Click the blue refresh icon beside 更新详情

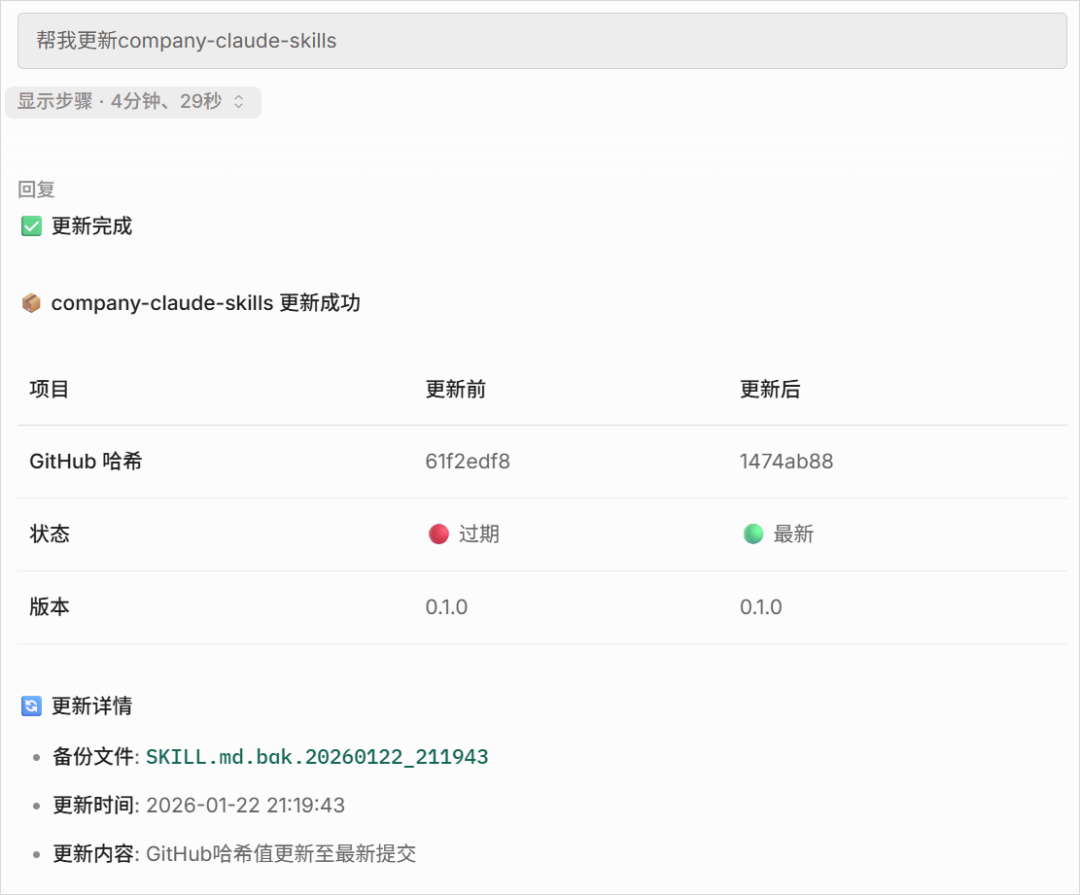[x=31, y=706]
